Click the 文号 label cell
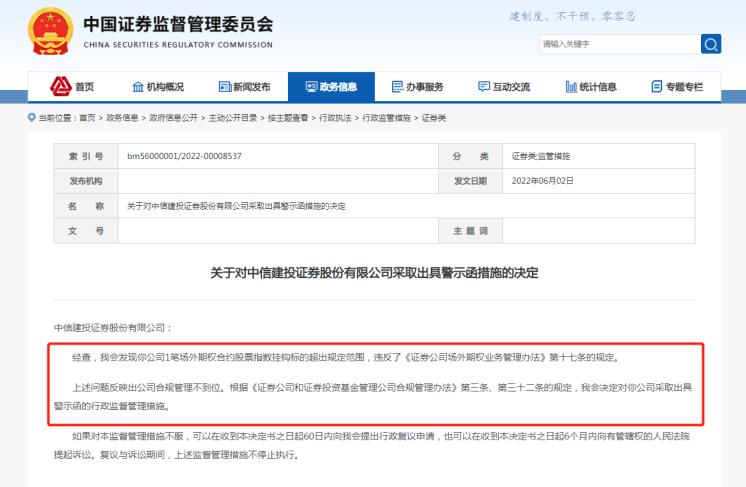This screenshot has width=746, height=487. click(x=86, y=231)
